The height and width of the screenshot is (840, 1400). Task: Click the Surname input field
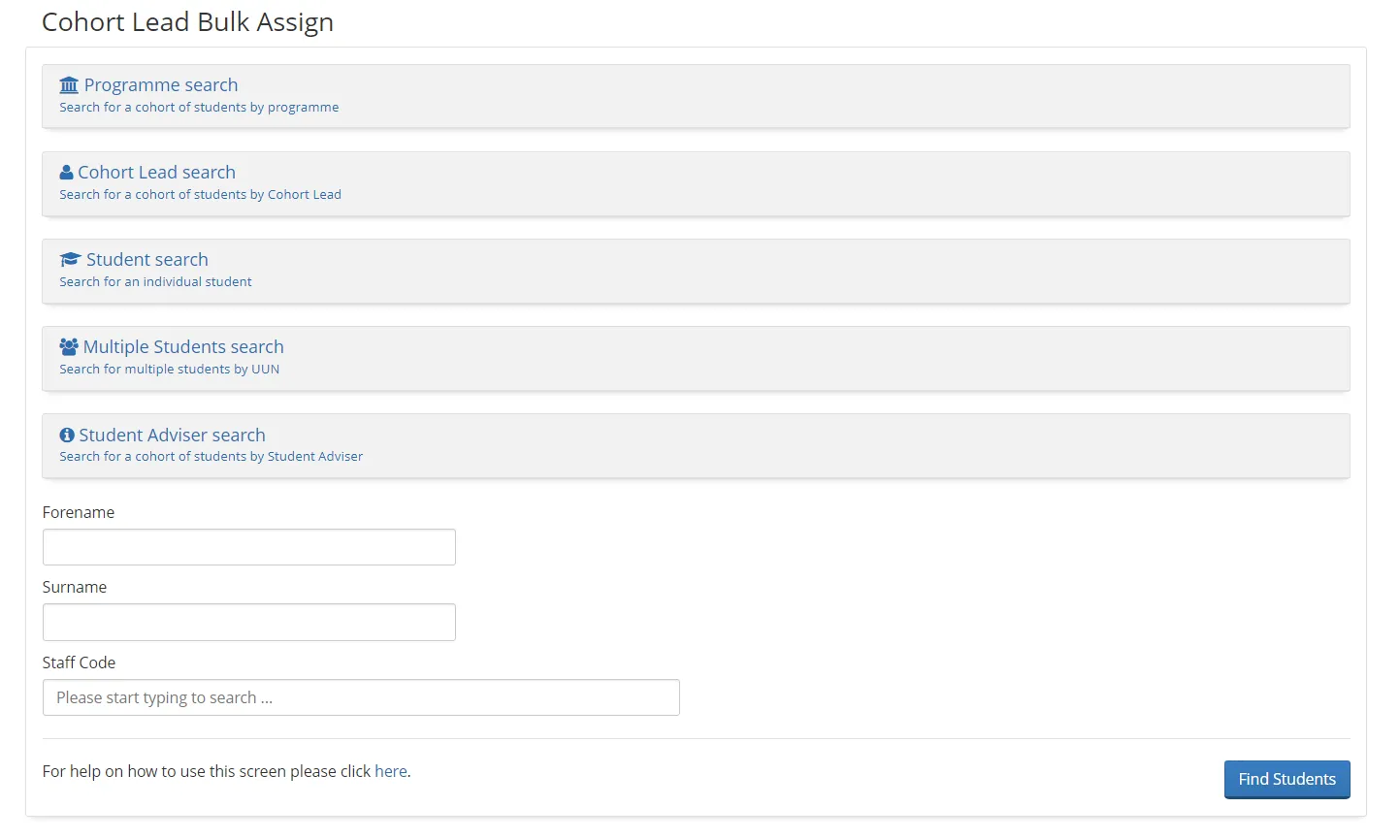(248, 622)
